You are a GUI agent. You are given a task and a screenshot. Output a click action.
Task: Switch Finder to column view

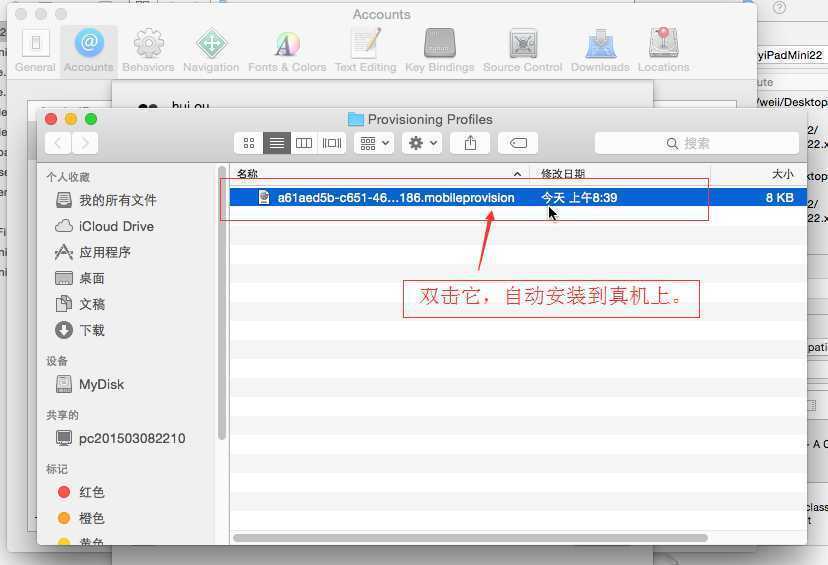(304, 143)
